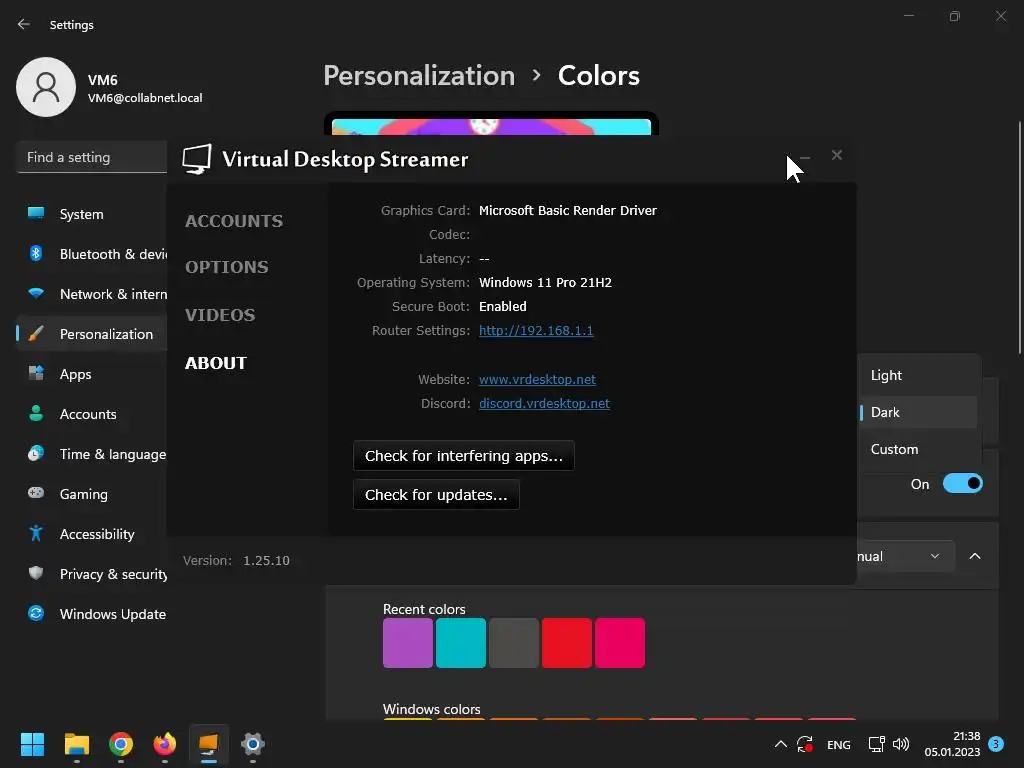
Task: Open the discord.vrdesktop.net link
Action: [x=545, y=404]
